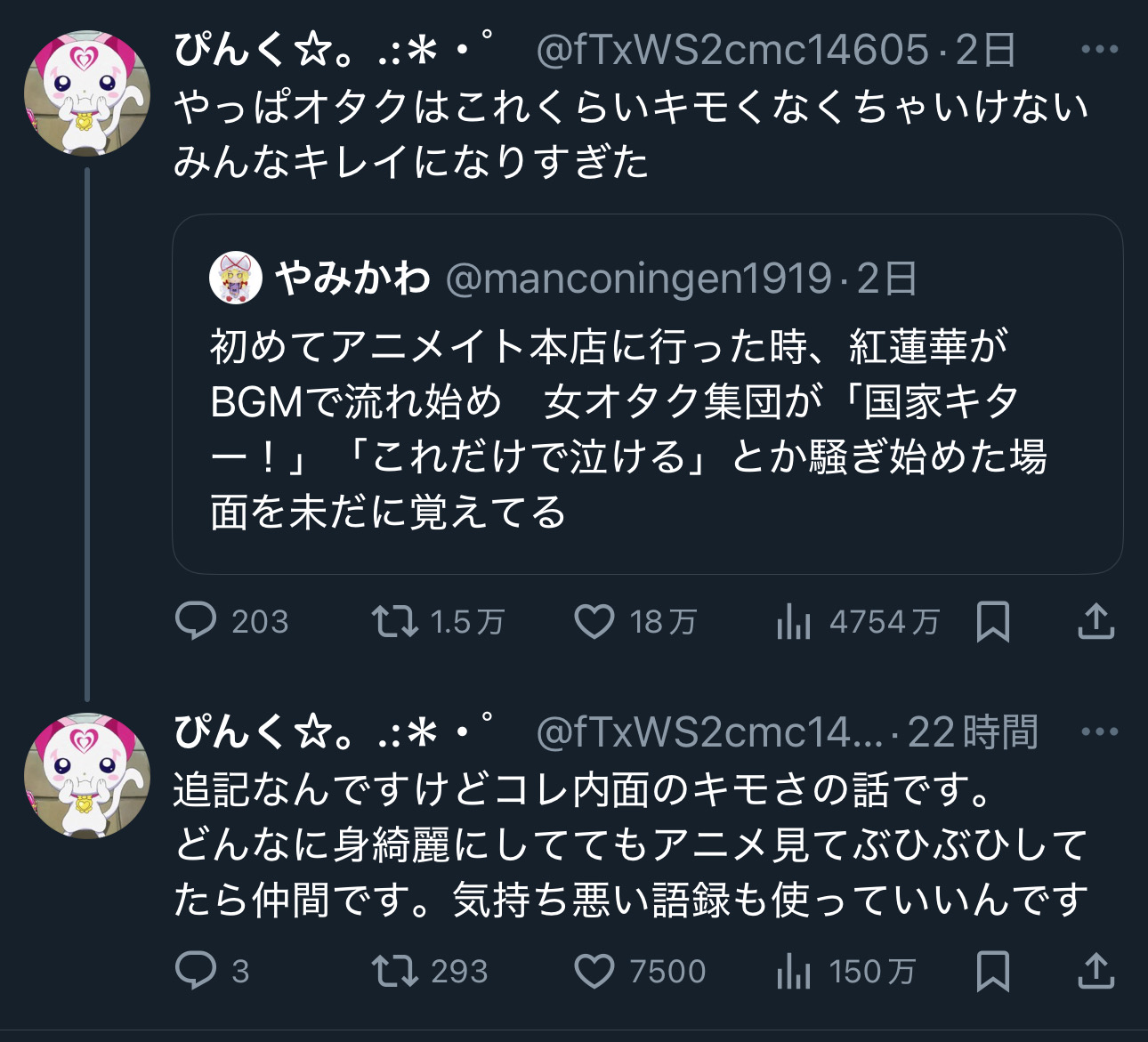Bookmark the second tweet

point(992,971)
